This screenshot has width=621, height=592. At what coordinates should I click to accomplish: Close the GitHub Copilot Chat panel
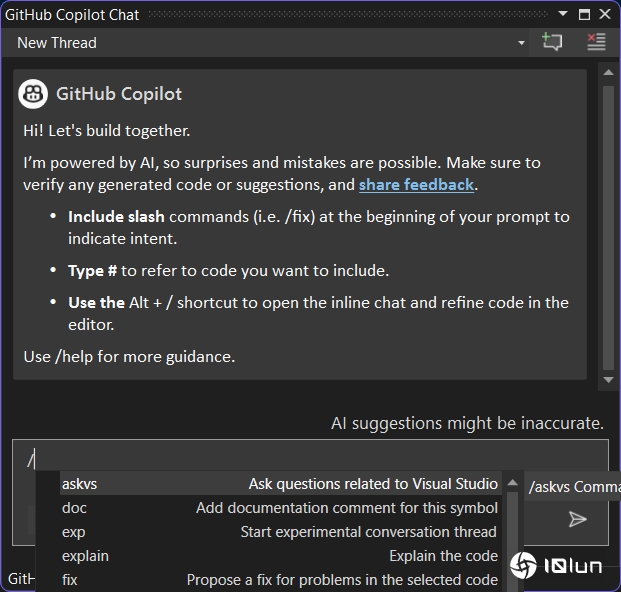605,14
